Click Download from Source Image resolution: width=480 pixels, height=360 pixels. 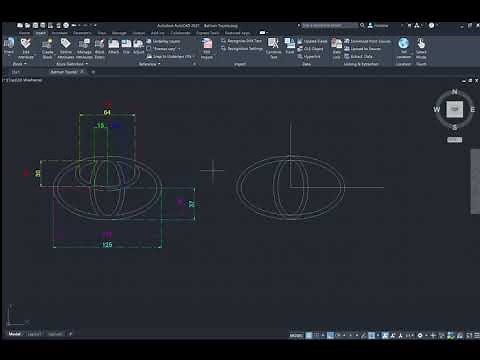(367, 41)
